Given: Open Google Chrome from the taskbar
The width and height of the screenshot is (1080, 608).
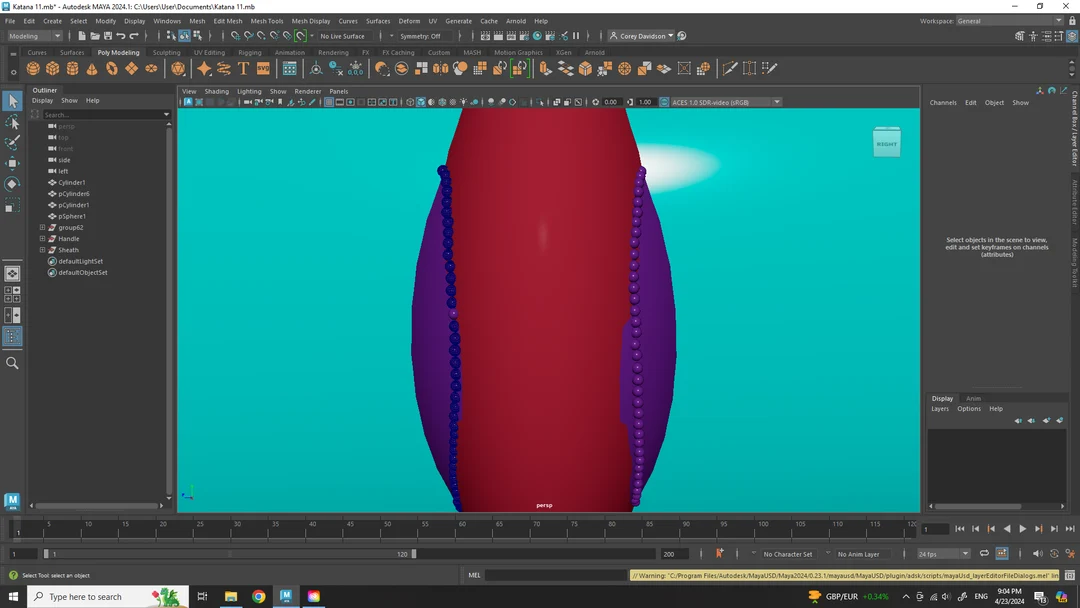Looking at the screenshot, I should pyautogui.click(x=259, y=596).
